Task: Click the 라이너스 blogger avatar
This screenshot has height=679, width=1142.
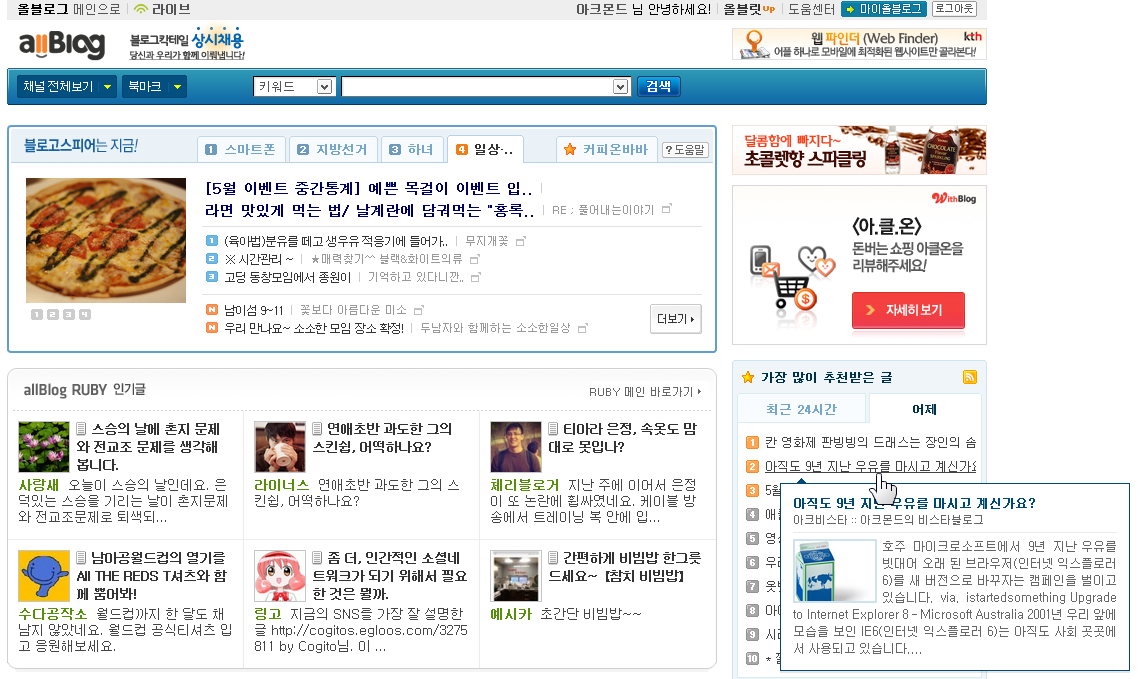Action: tap(280, 446)
